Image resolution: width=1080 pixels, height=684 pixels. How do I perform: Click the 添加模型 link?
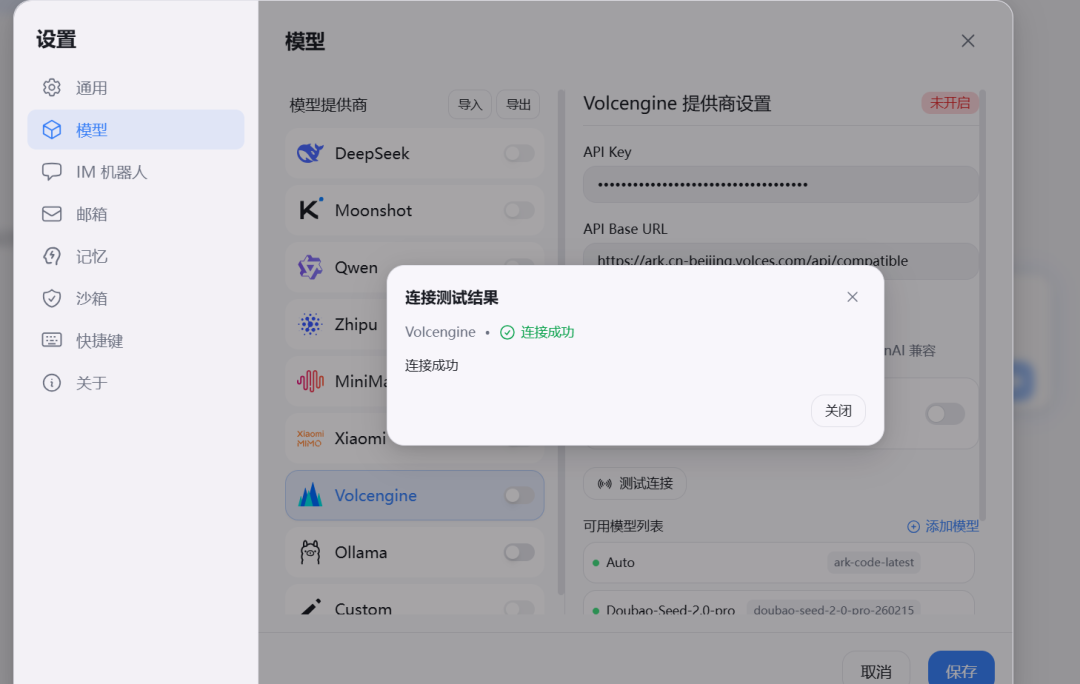click(x=942, y=526)
